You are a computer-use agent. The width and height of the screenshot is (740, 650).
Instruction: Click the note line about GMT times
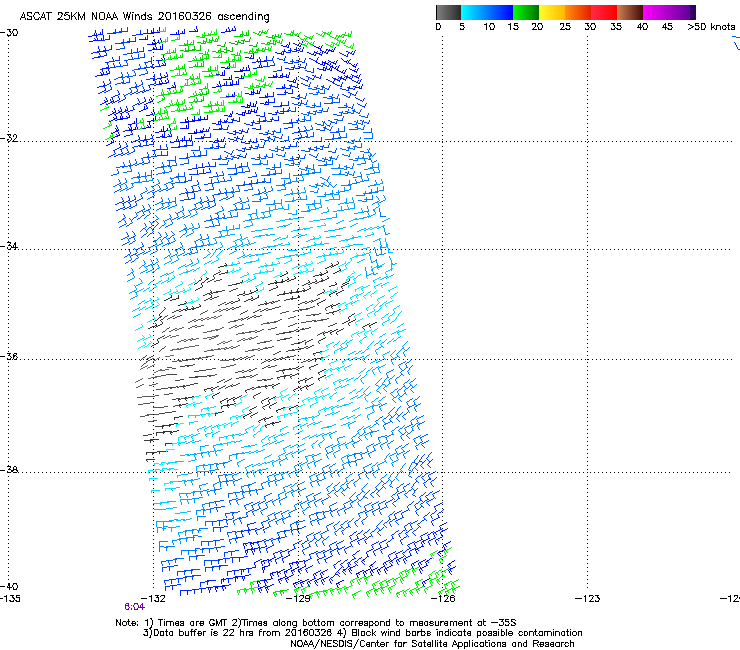point(316,623)
